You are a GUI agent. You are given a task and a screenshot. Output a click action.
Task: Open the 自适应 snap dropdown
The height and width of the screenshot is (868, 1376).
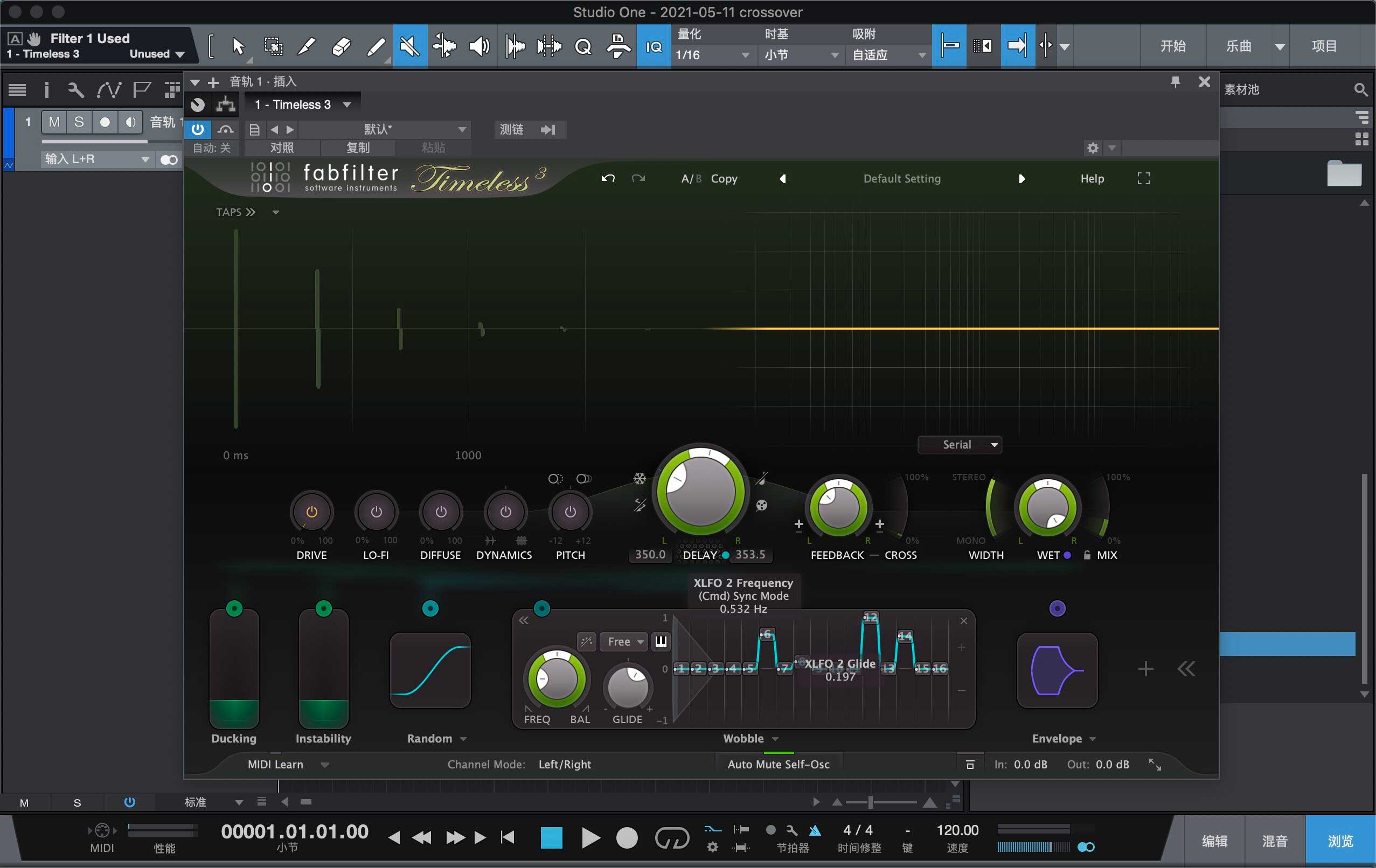[x=888, y=55]
